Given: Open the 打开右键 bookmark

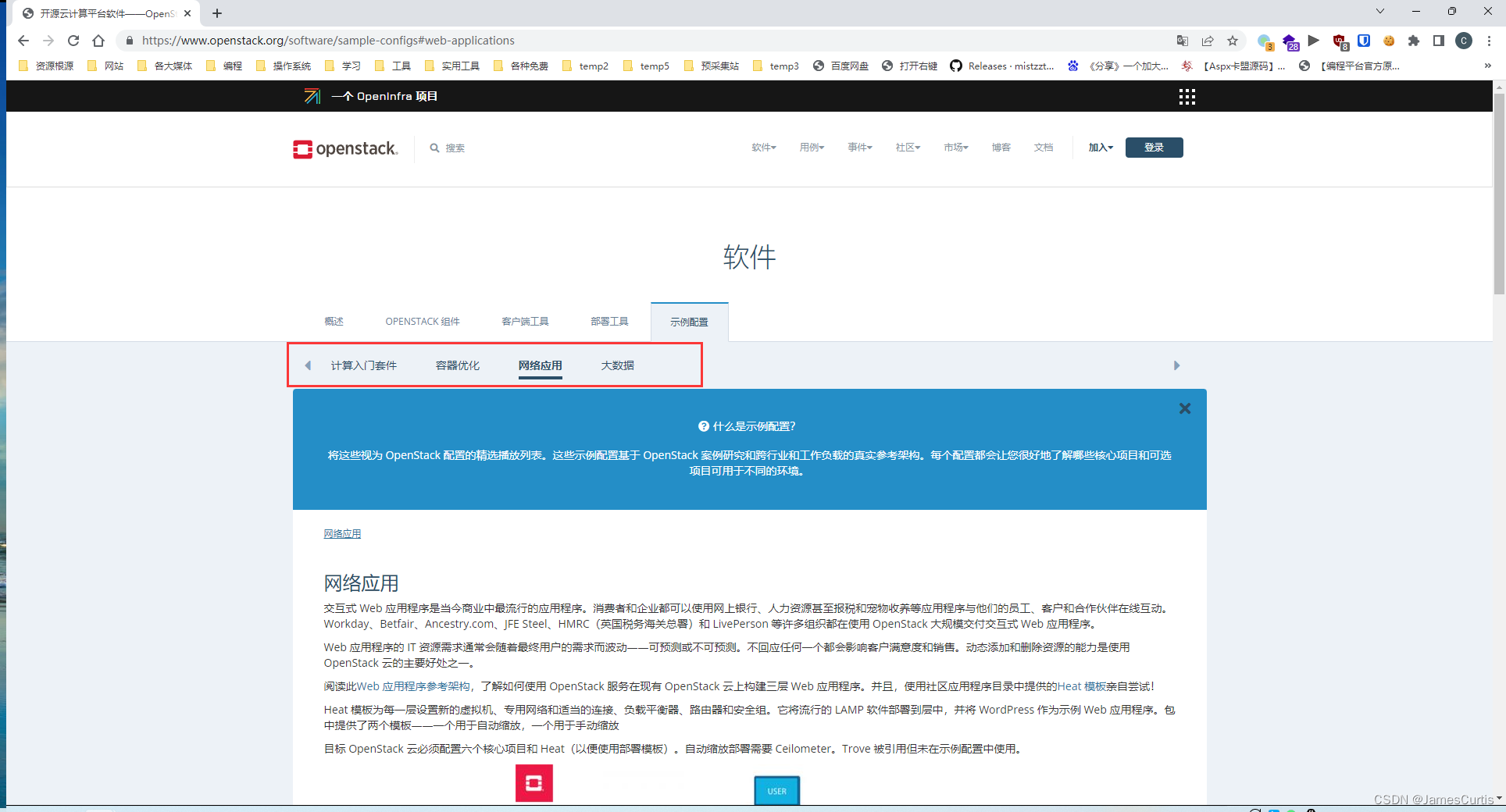Looking at the screenshot, I should [909, 66].
